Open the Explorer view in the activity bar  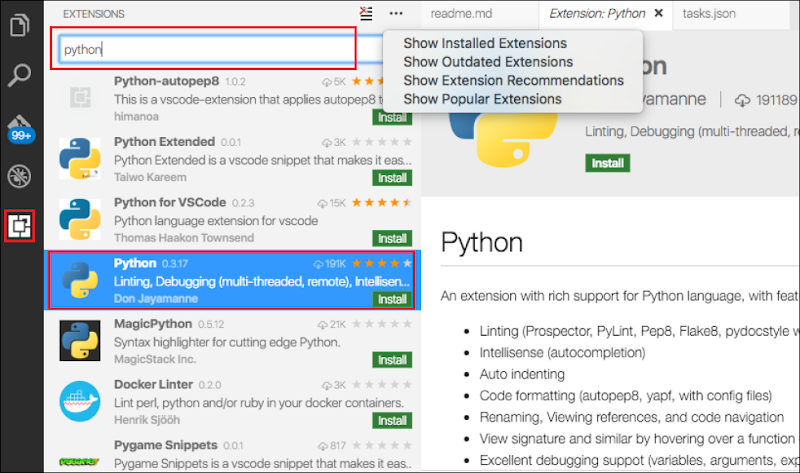(x=19, y=25)
